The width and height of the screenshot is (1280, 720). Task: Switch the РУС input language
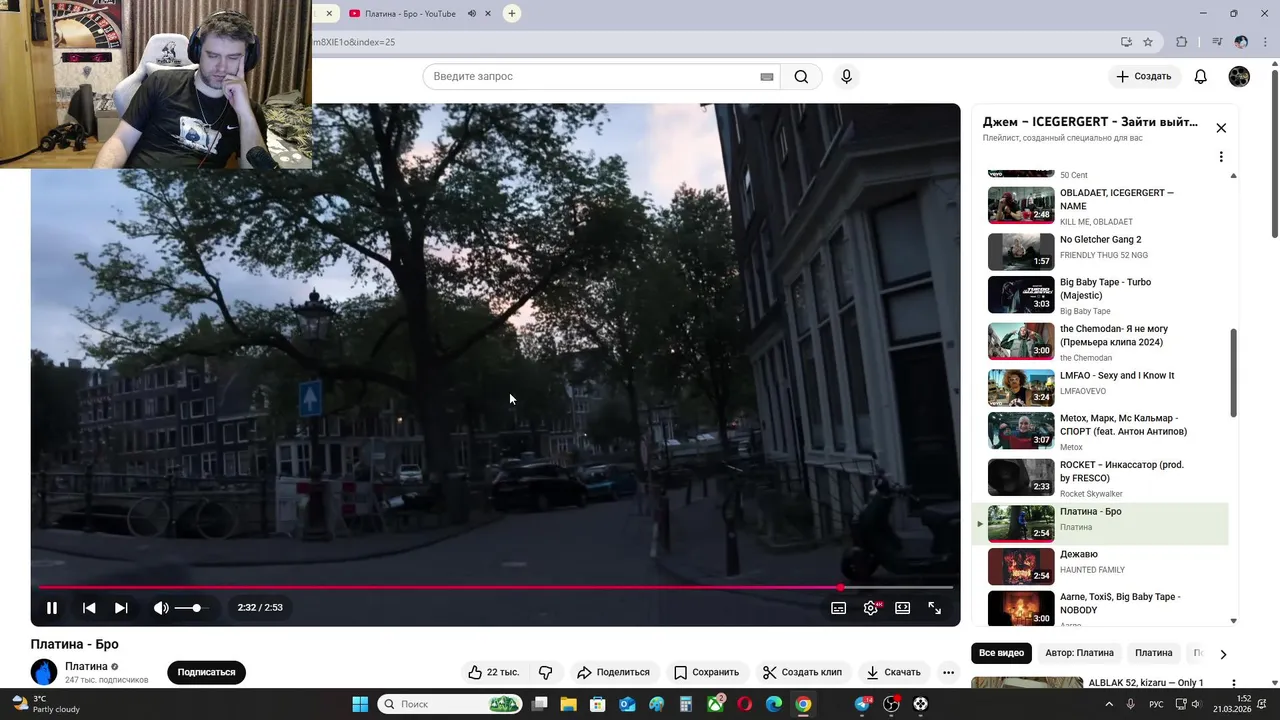click(x=1156, y=704)
